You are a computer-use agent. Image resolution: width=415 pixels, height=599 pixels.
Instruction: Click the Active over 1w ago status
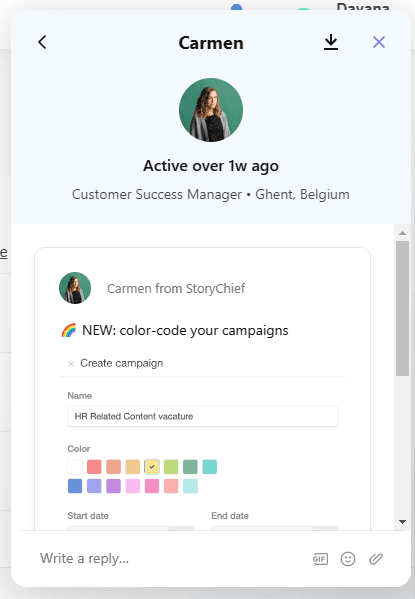coord(211,166)
